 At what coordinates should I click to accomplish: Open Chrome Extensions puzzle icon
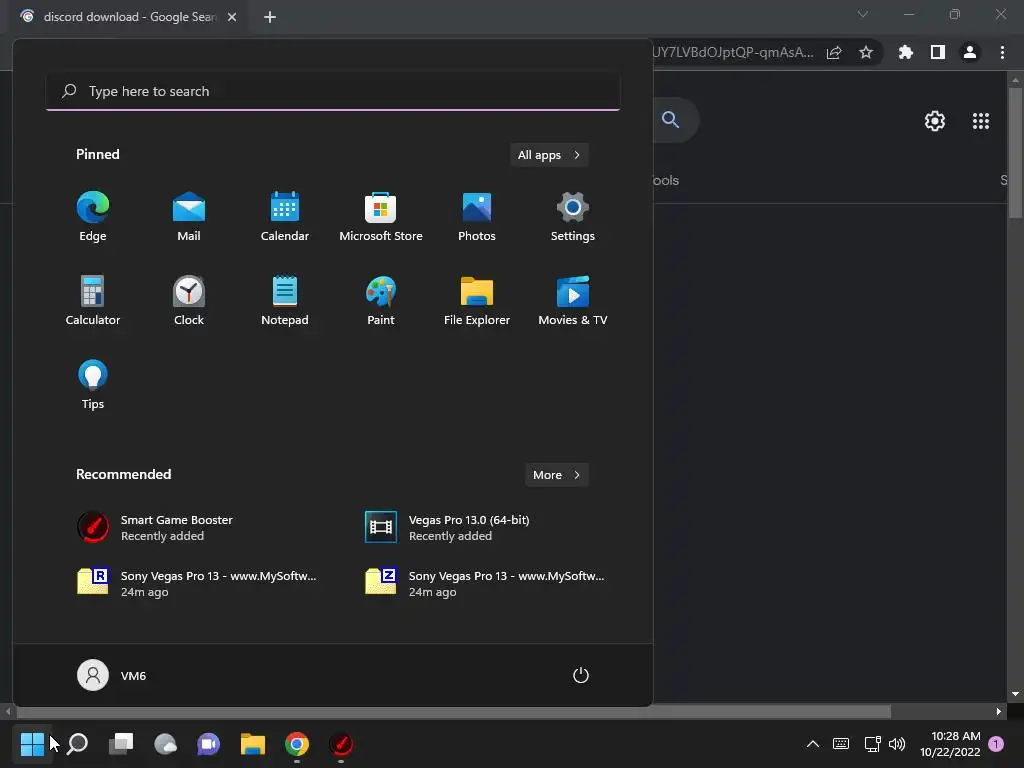tap(906, 53)
